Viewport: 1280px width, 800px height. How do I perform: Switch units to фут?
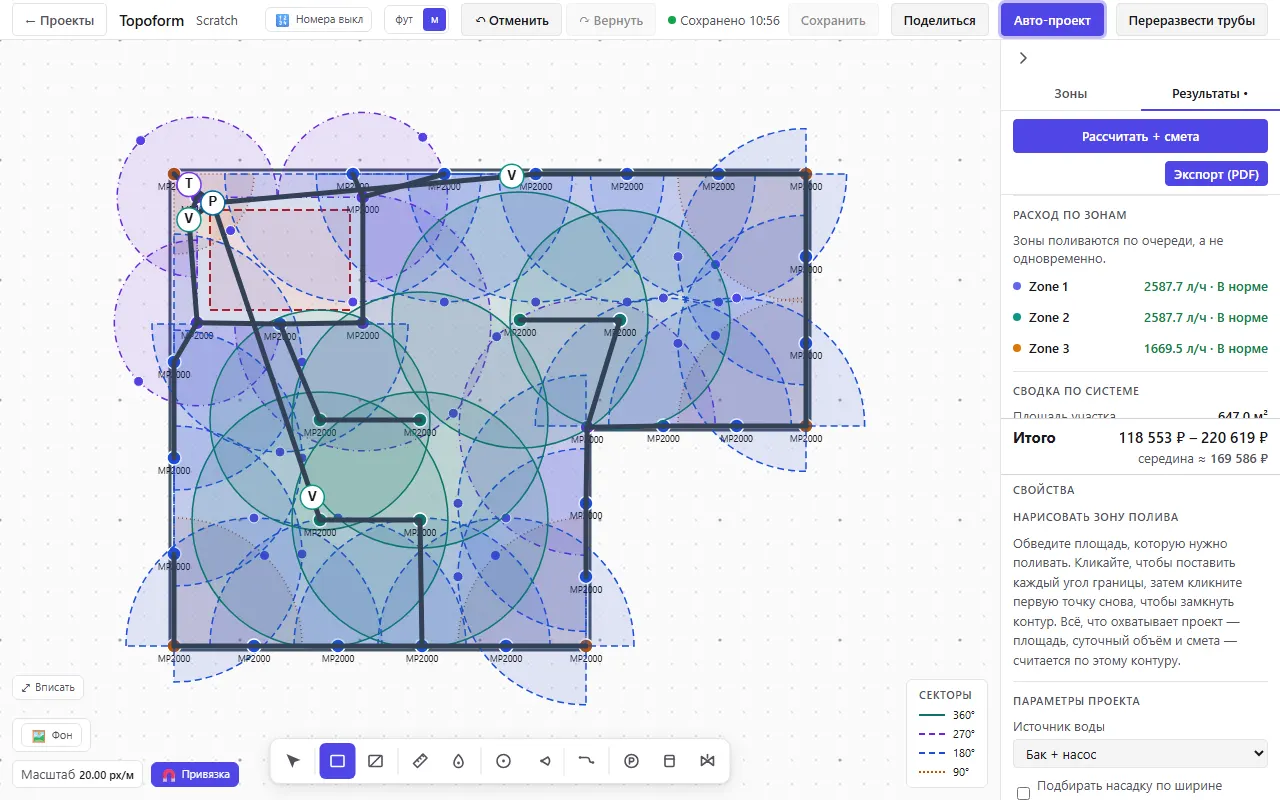(x=404, y=20)
